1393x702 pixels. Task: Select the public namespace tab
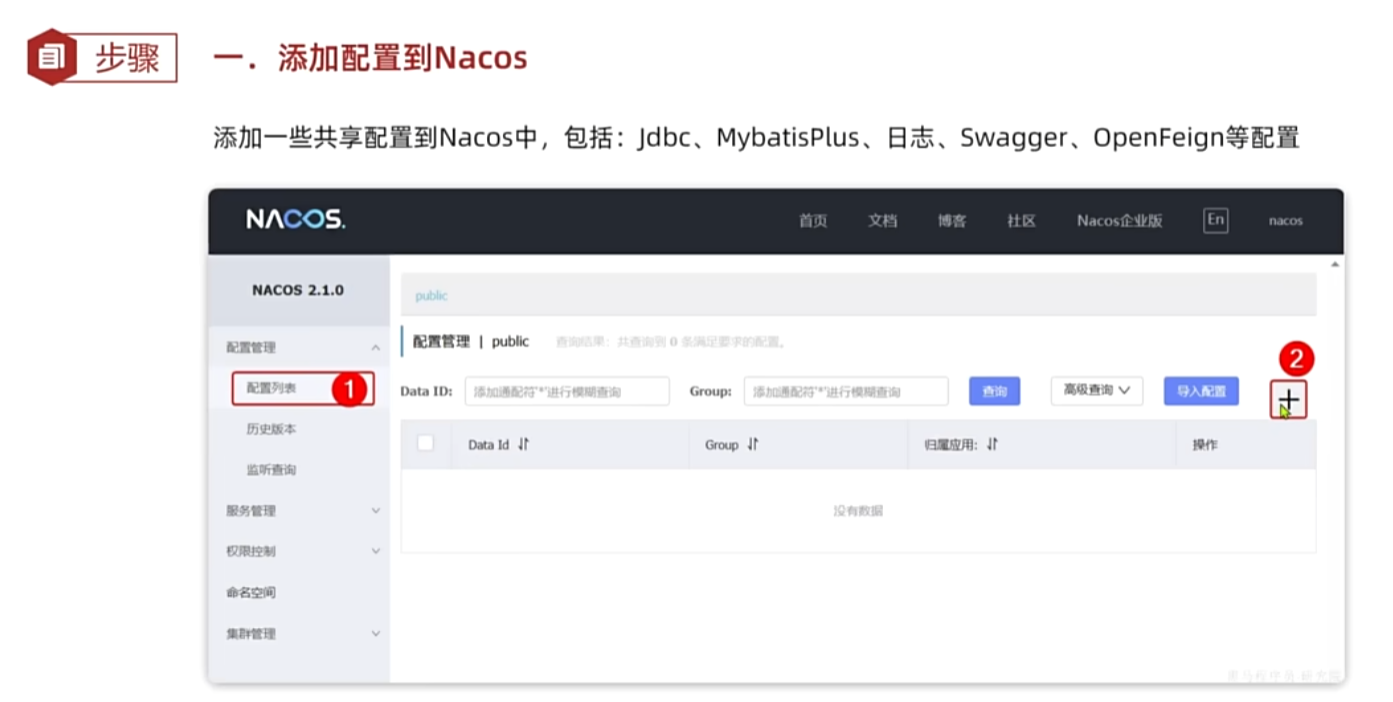pos(432,296)
